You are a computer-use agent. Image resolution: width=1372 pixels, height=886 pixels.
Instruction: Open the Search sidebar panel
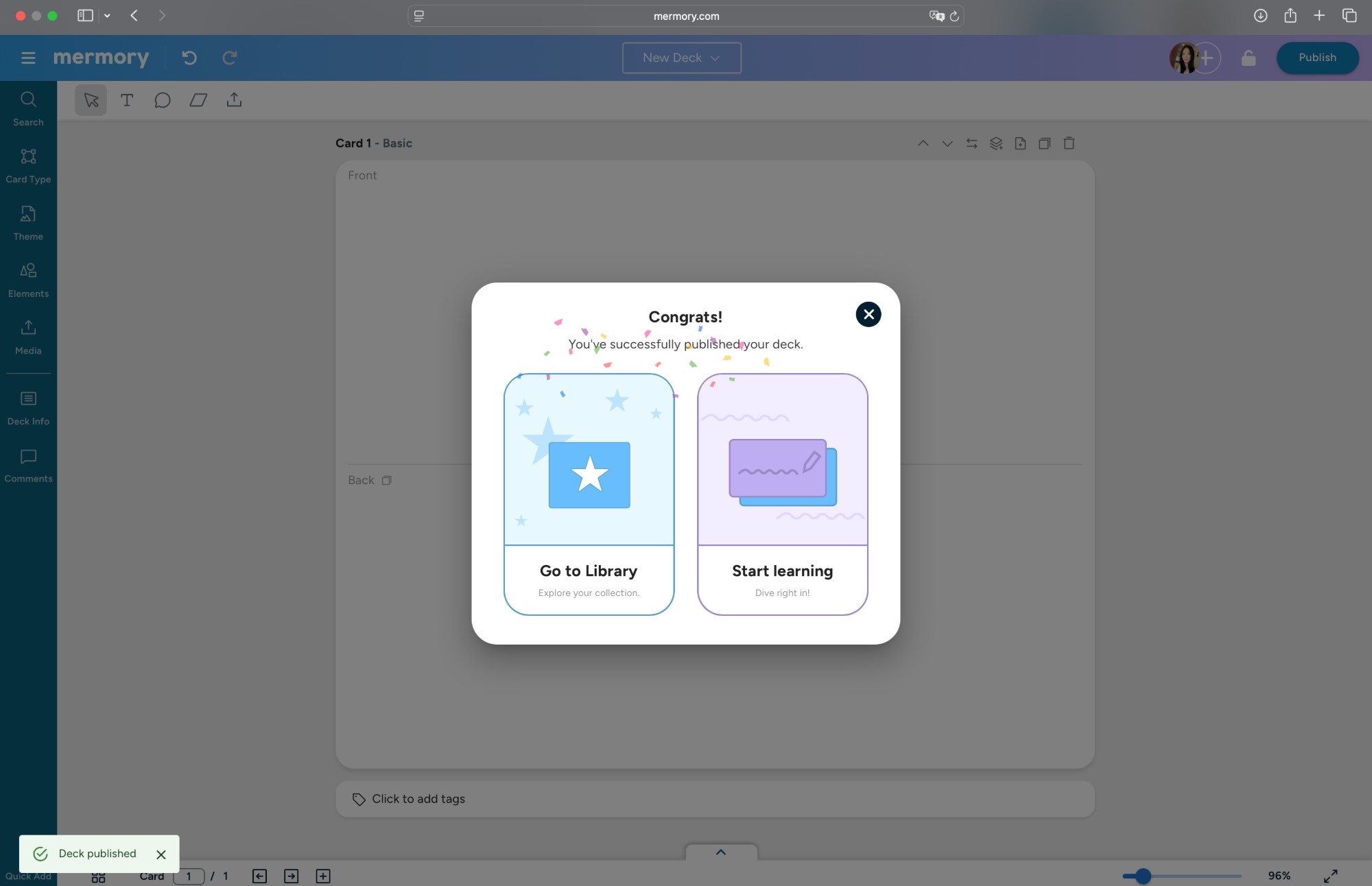tap(28, 108)
